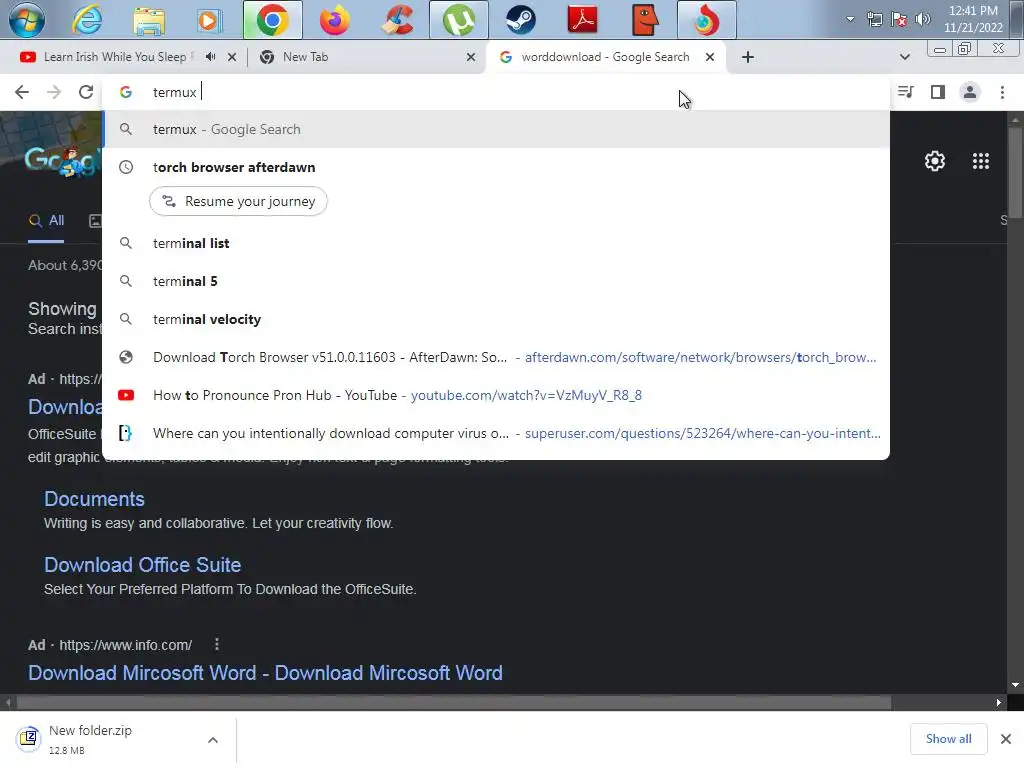This screenshot has width=1024, height=768.
Task: Close the downloads bar
Action: point(1006,739)
